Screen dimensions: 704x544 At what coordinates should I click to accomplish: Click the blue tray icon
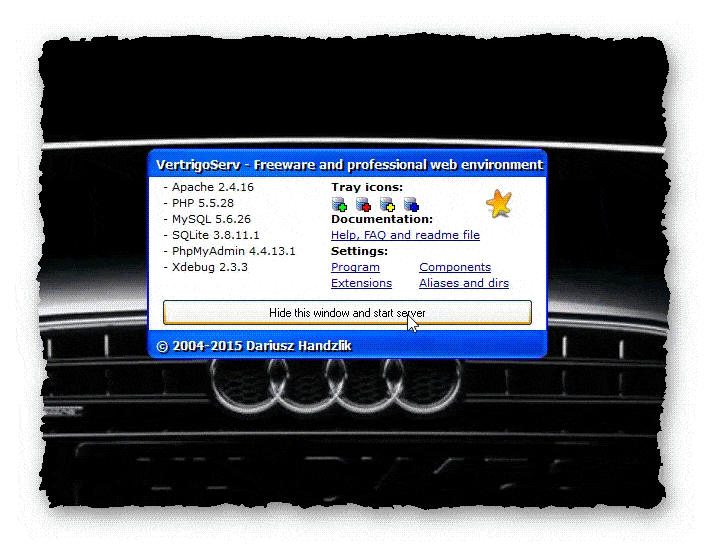[x=411, y=204]
